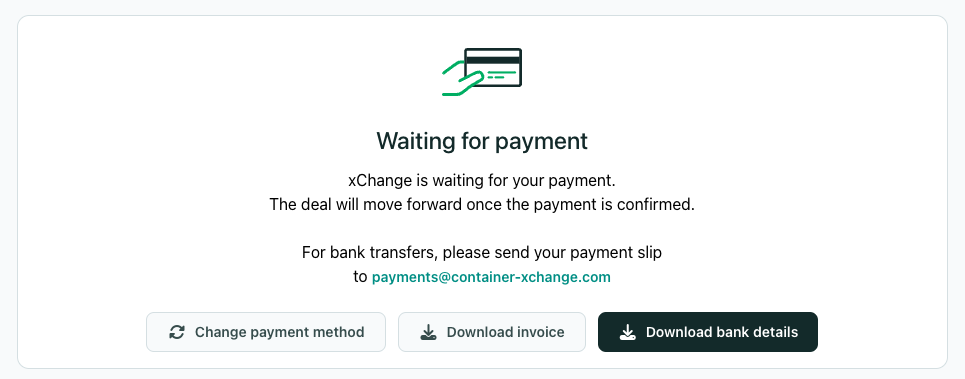This screenshot has width=965, height=379.
Task: Click the green hand outline graphic
Action: point(462,78)
